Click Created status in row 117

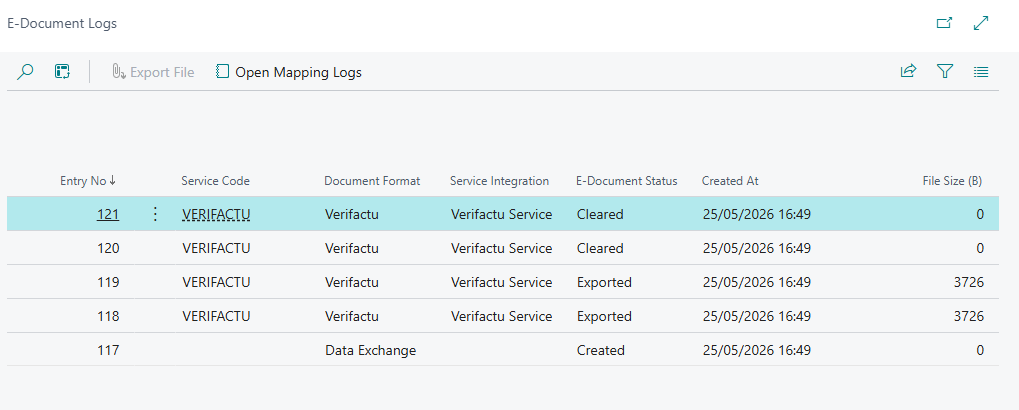coord(601,350)
